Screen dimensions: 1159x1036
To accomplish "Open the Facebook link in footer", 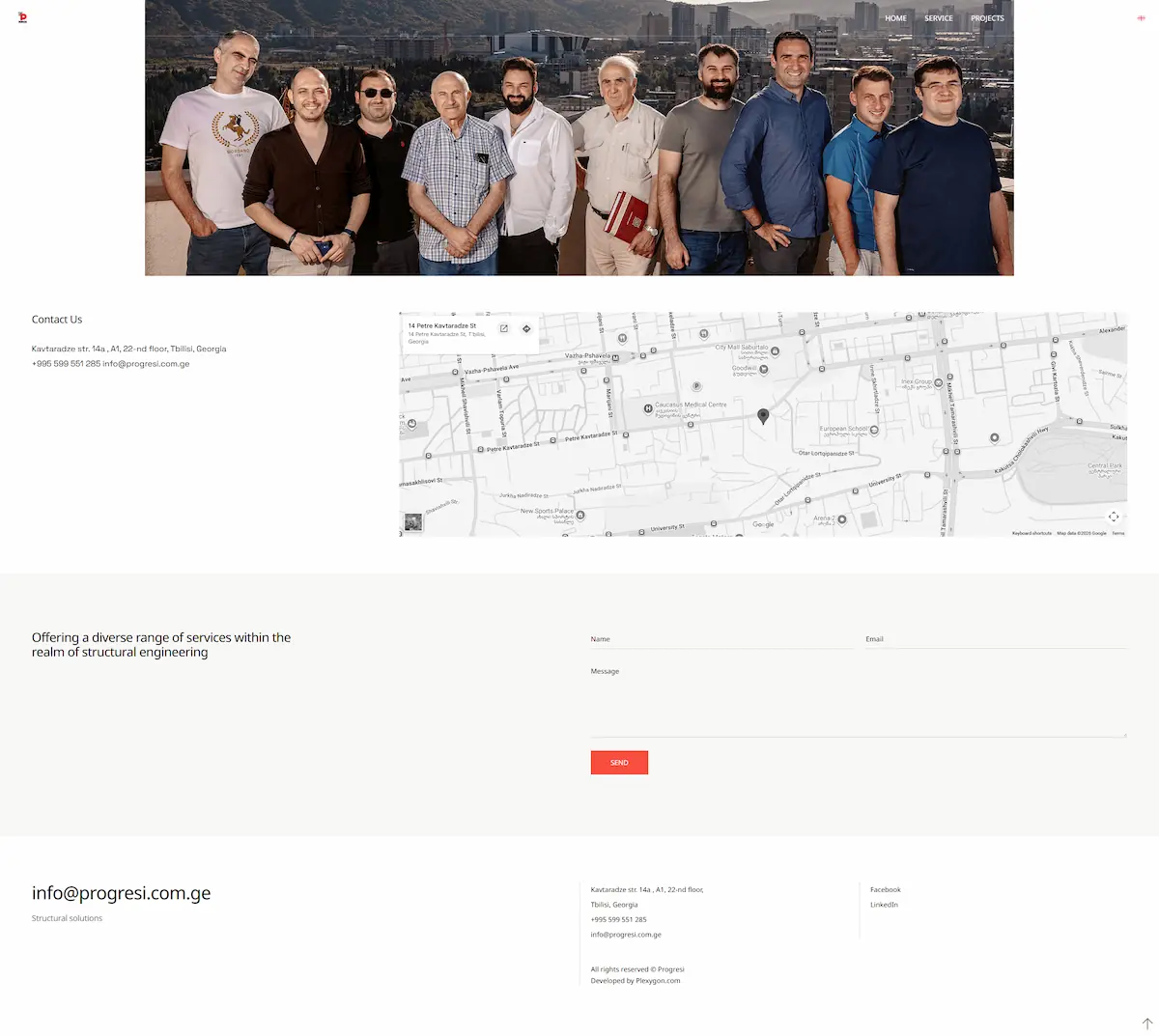I will (885, 890).
